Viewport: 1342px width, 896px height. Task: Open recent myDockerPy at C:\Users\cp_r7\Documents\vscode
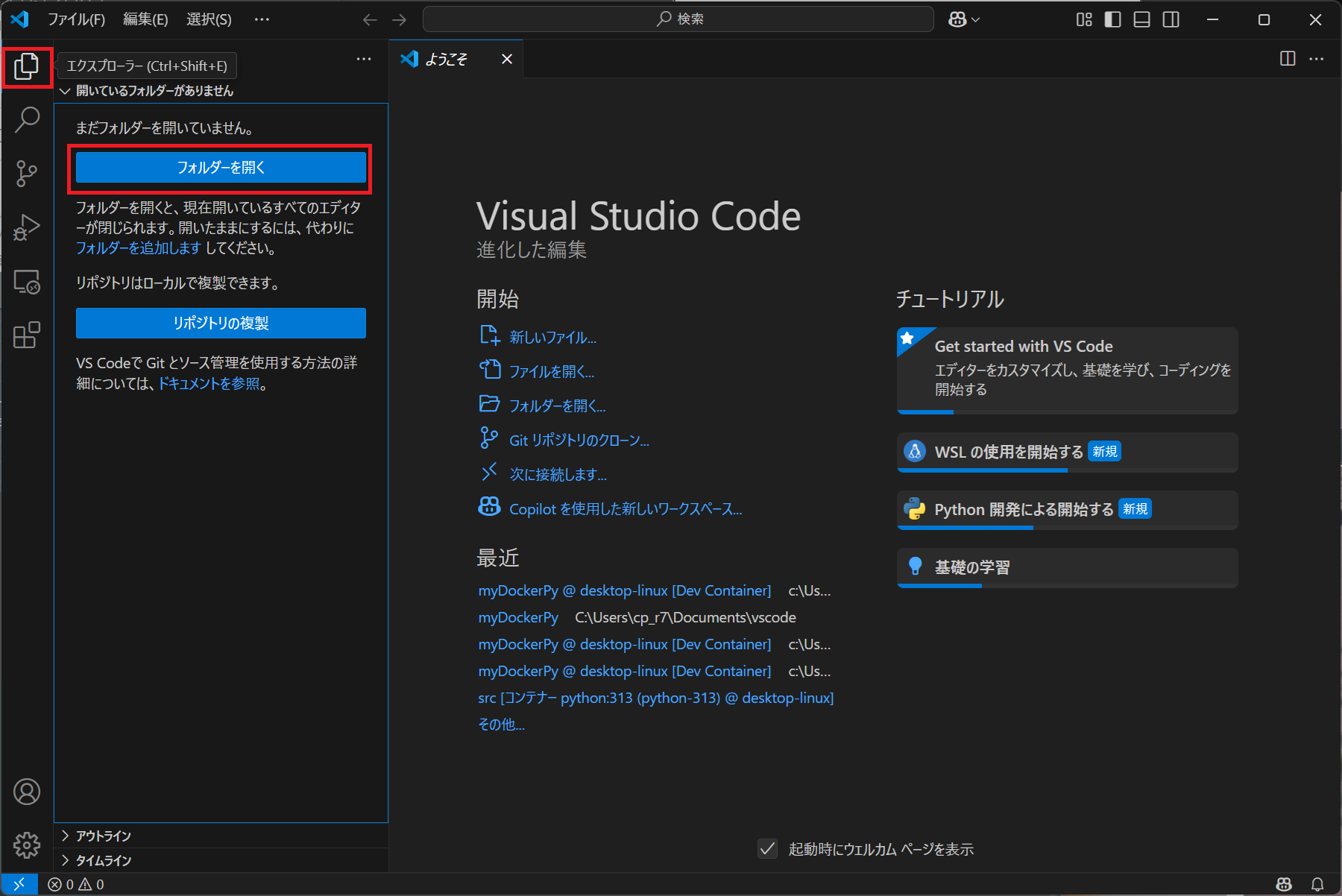click(518, 617)
